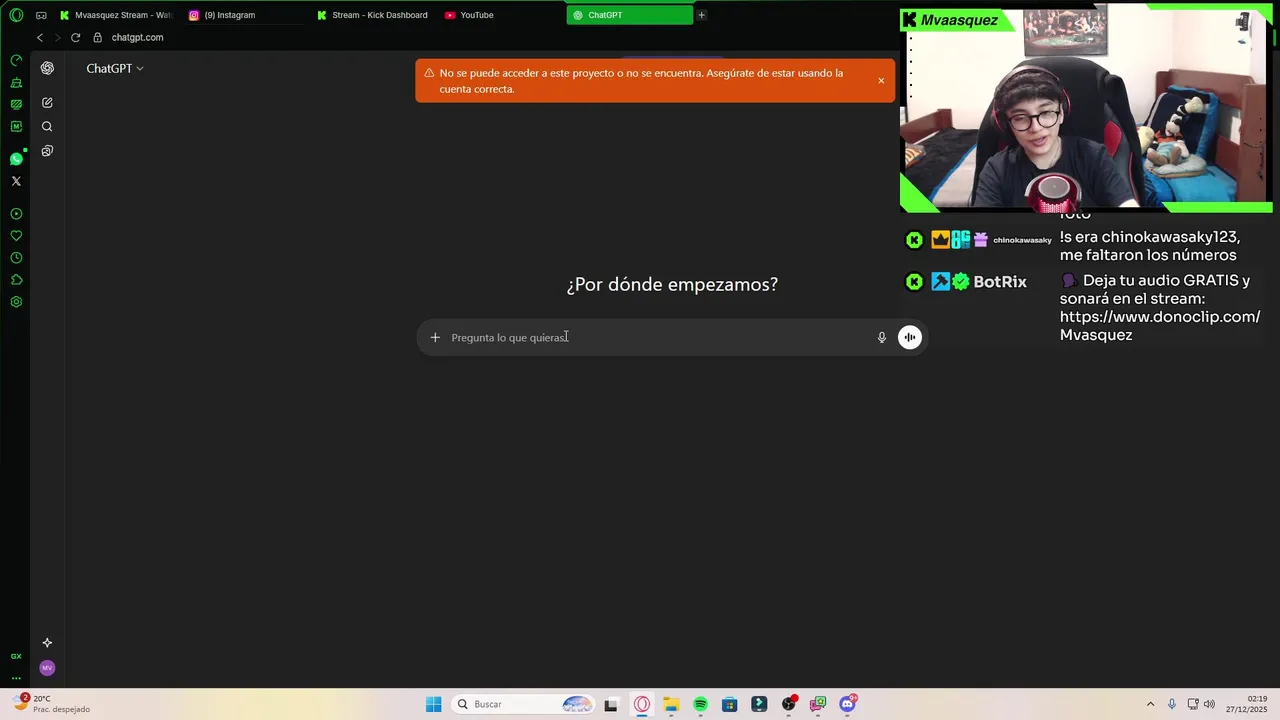The image size is (1280, 720).
Task: Click the site lock icon in address bar
Action: [x=98, y=37]
